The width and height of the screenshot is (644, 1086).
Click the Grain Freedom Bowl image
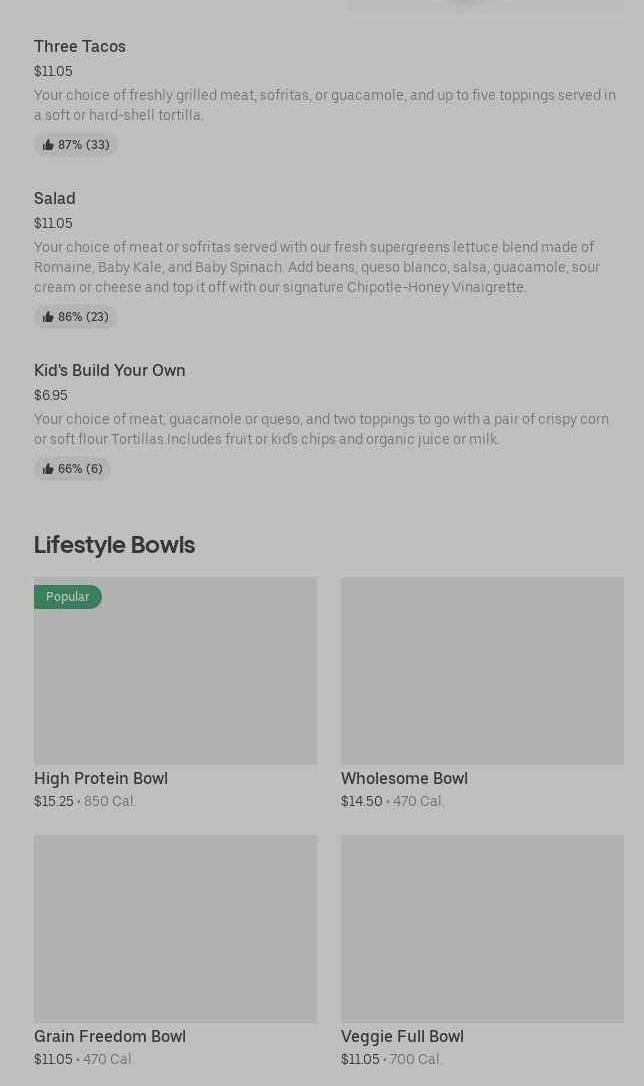pos(175,928)
